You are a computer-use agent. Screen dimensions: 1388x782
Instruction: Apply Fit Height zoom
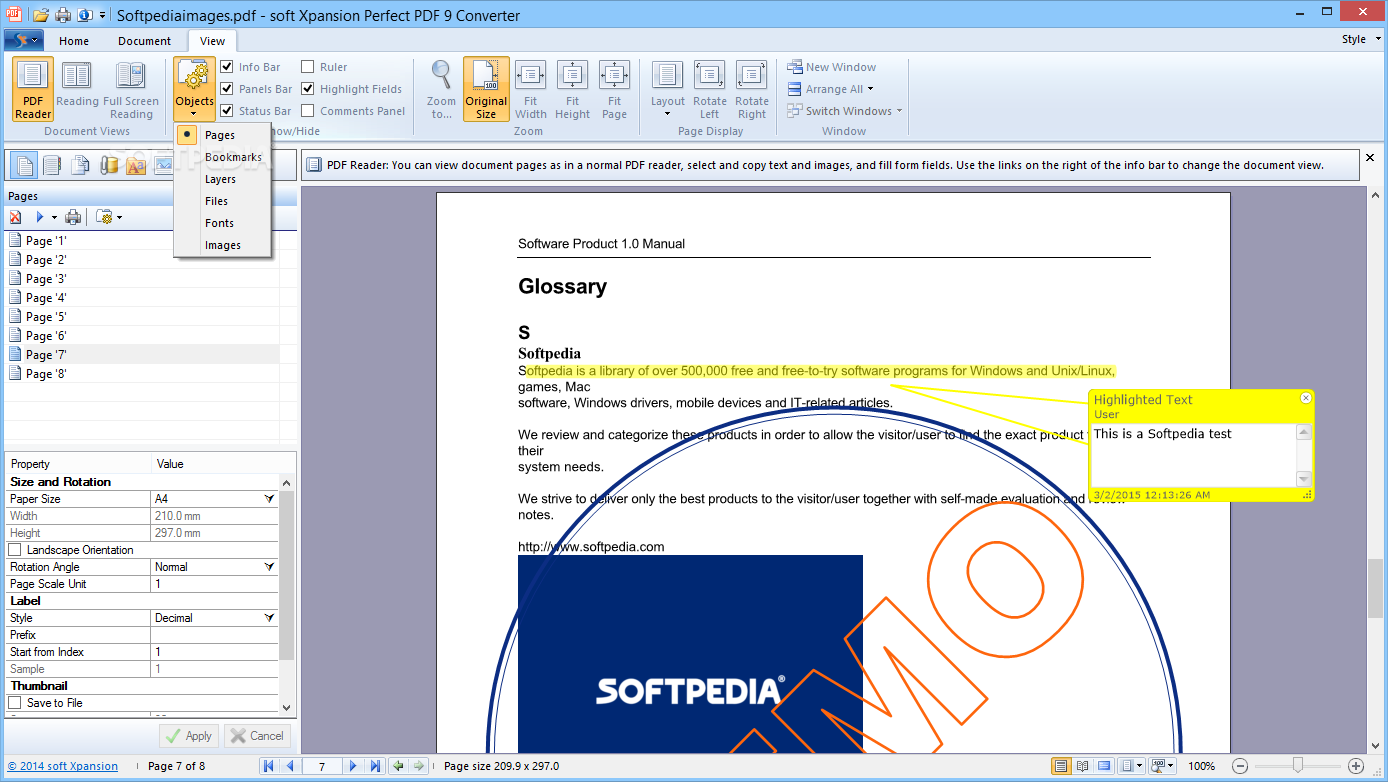pyautogui.click(x=572, y=90)
